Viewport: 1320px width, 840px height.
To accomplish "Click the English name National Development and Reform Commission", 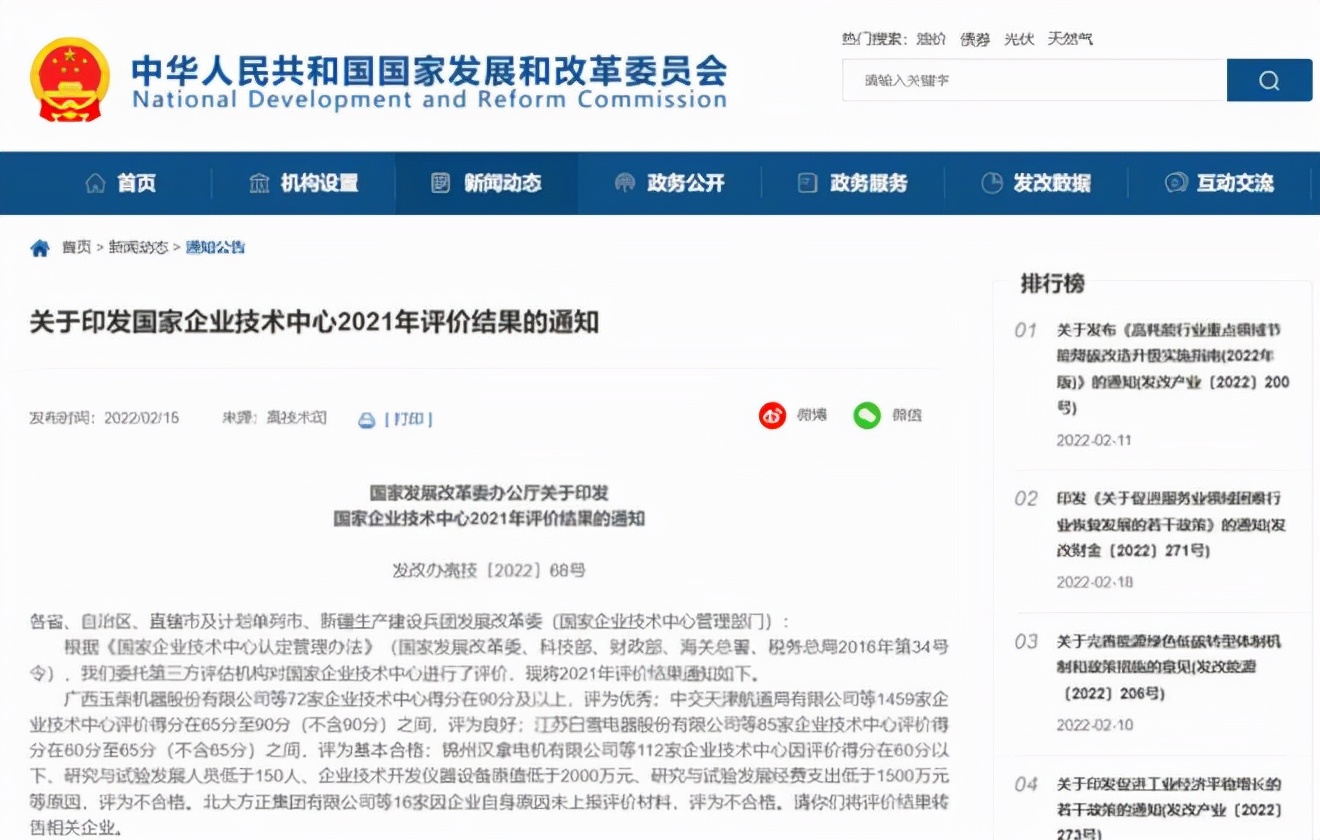I will 429,100.
